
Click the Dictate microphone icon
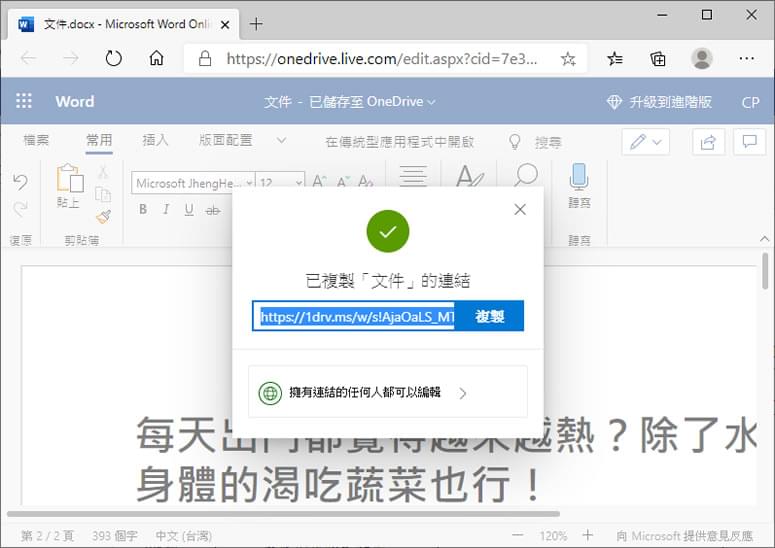tap(578, 176)
